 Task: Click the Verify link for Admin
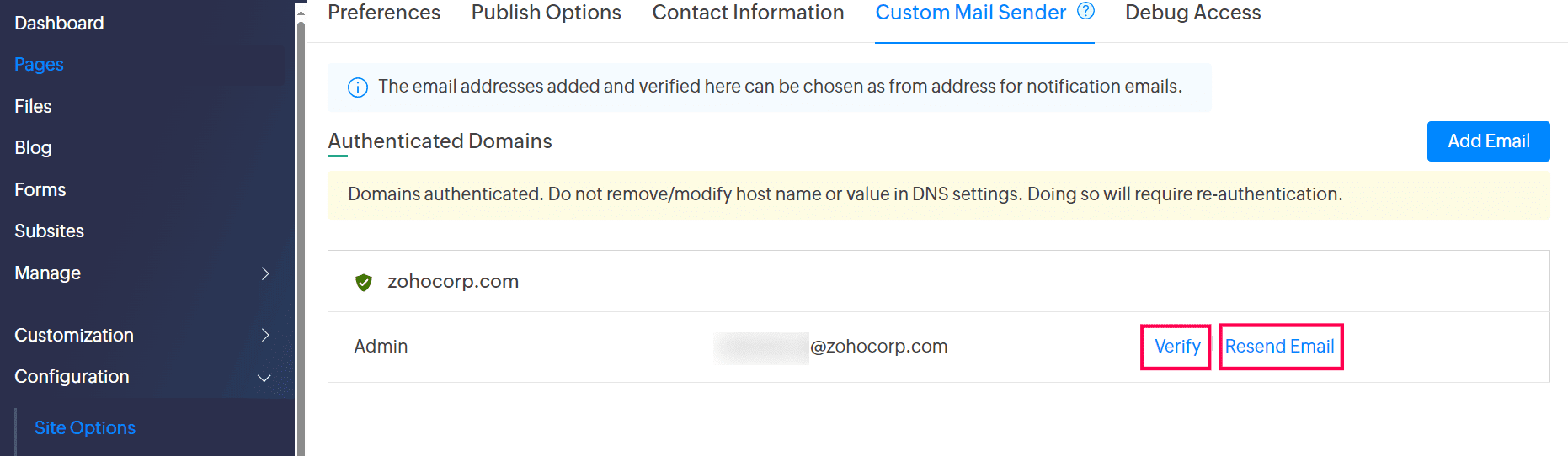(1176, 347)
